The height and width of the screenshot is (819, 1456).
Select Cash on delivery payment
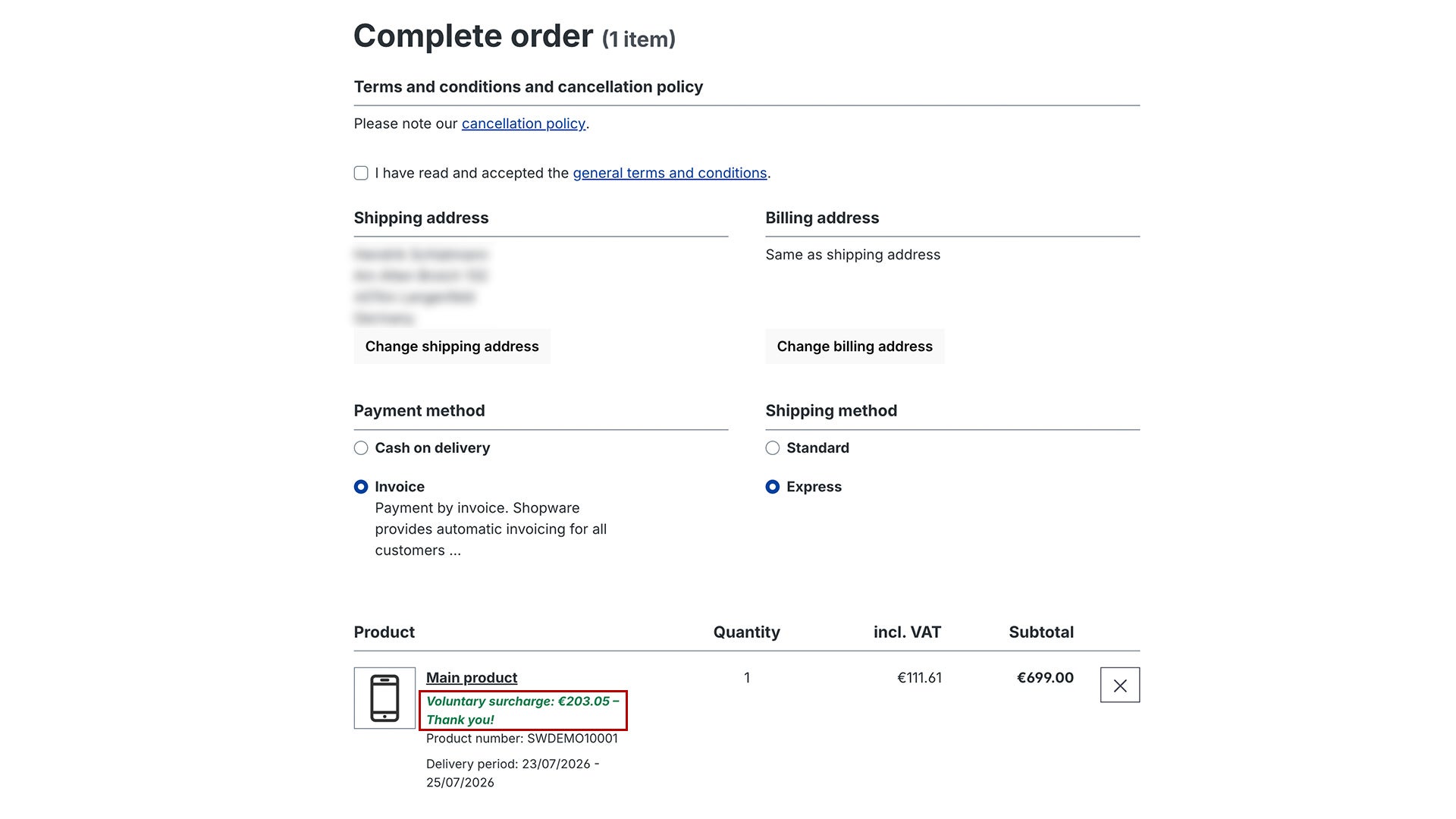pyautogui.click(x=361, y=448)
